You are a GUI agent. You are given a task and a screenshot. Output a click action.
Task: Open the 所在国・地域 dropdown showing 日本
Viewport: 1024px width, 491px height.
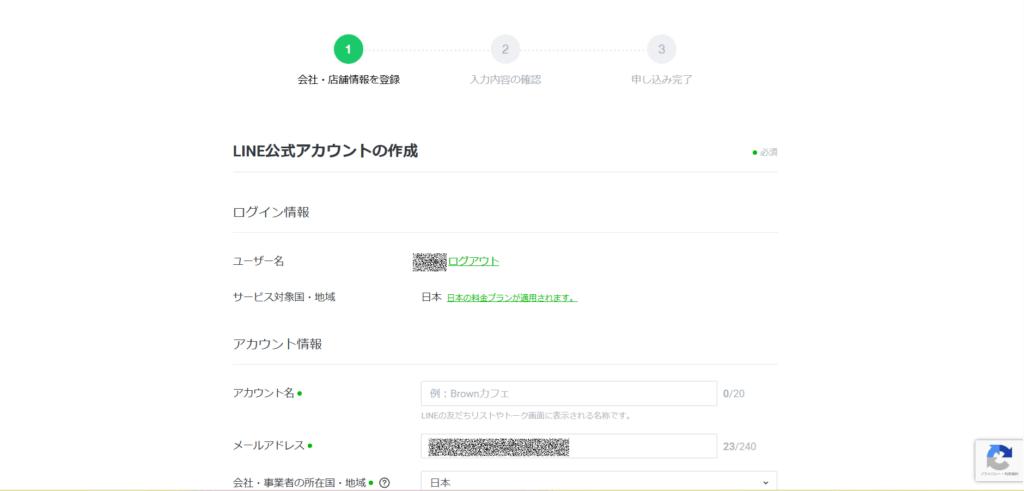(599, 483)
